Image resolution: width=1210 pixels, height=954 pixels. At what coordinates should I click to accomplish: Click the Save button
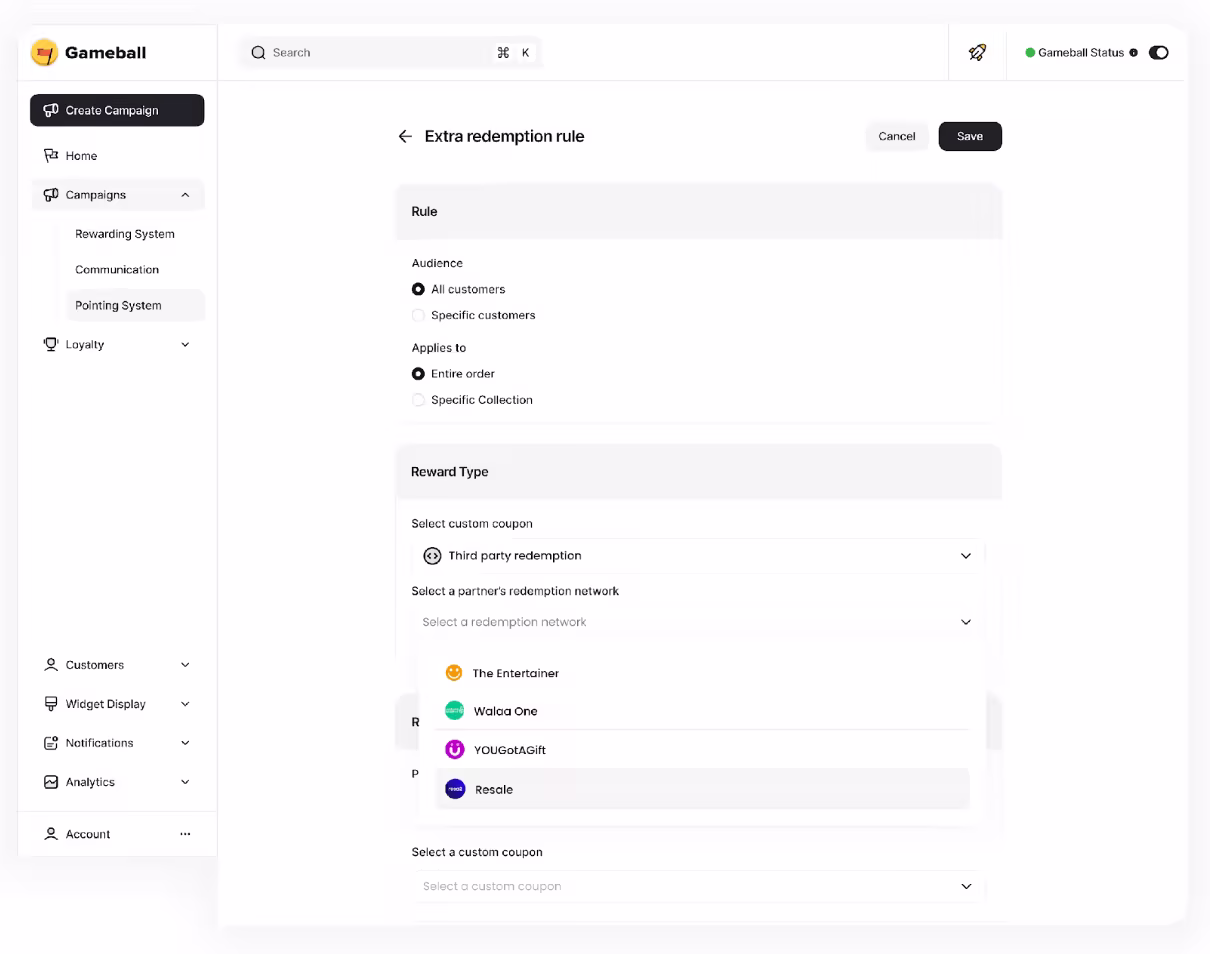(970, 136)
